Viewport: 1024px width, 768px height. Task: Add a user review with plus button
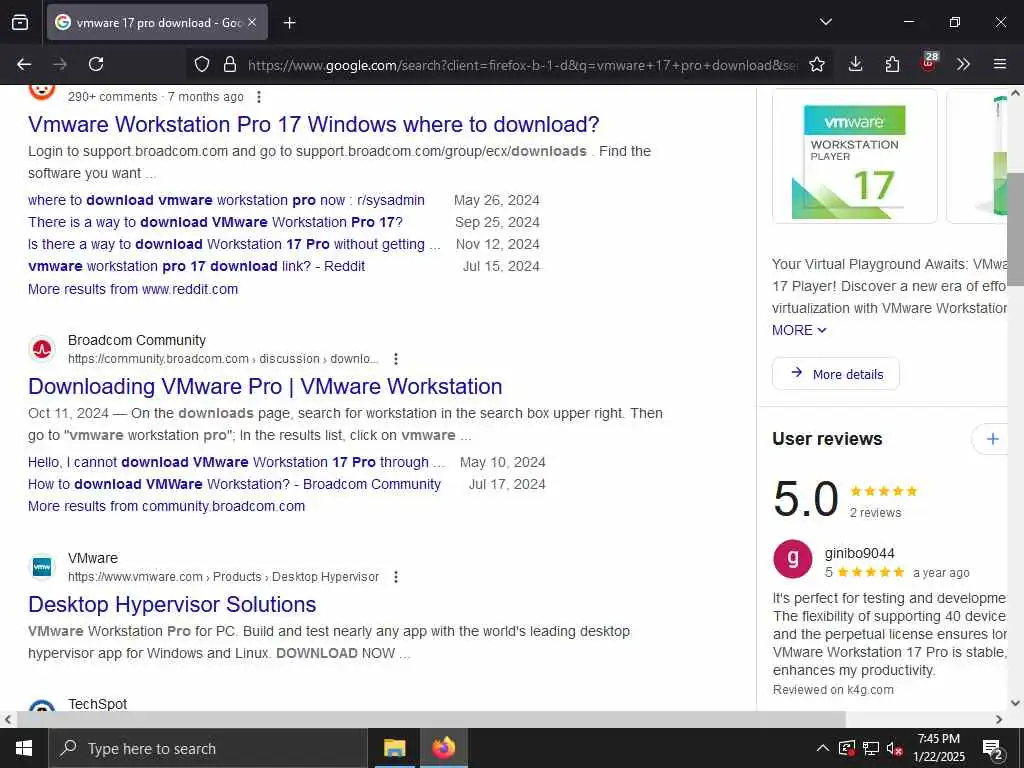coord(992,439)
